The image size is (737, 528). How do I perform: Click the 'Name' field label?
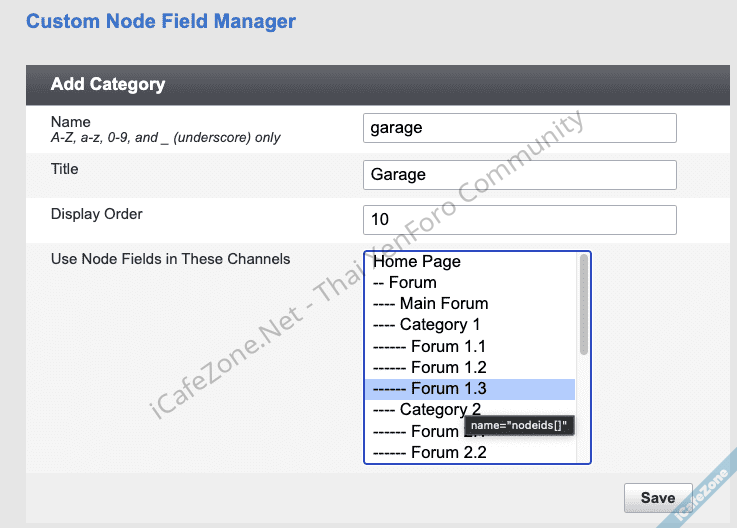(70, 122)
